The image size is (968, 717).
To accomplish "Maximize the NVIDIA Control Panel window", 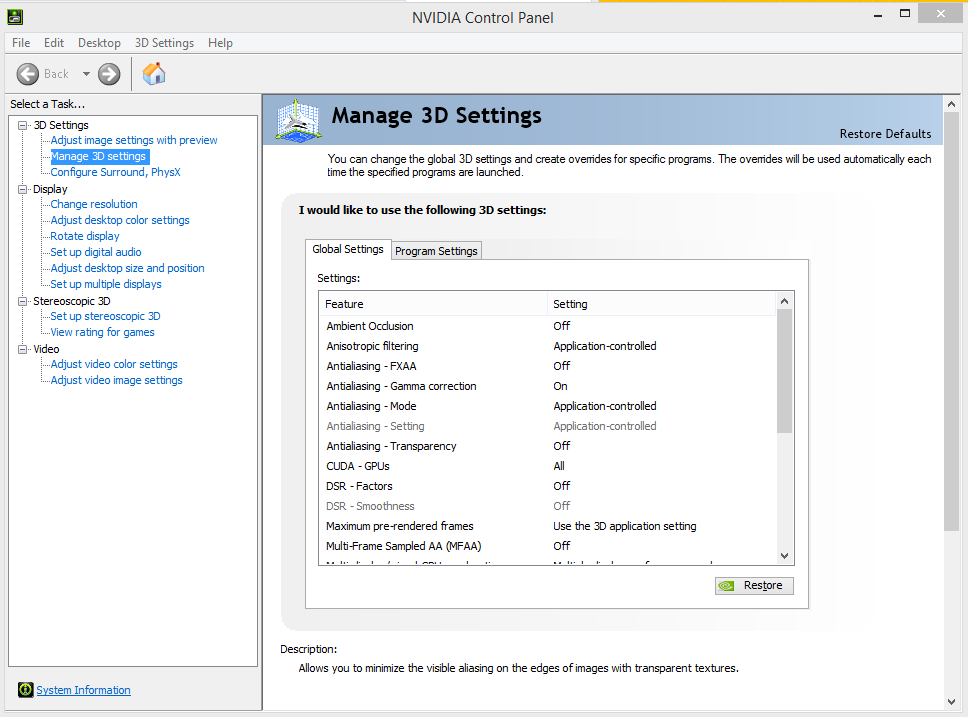I will tap(905, 14).
